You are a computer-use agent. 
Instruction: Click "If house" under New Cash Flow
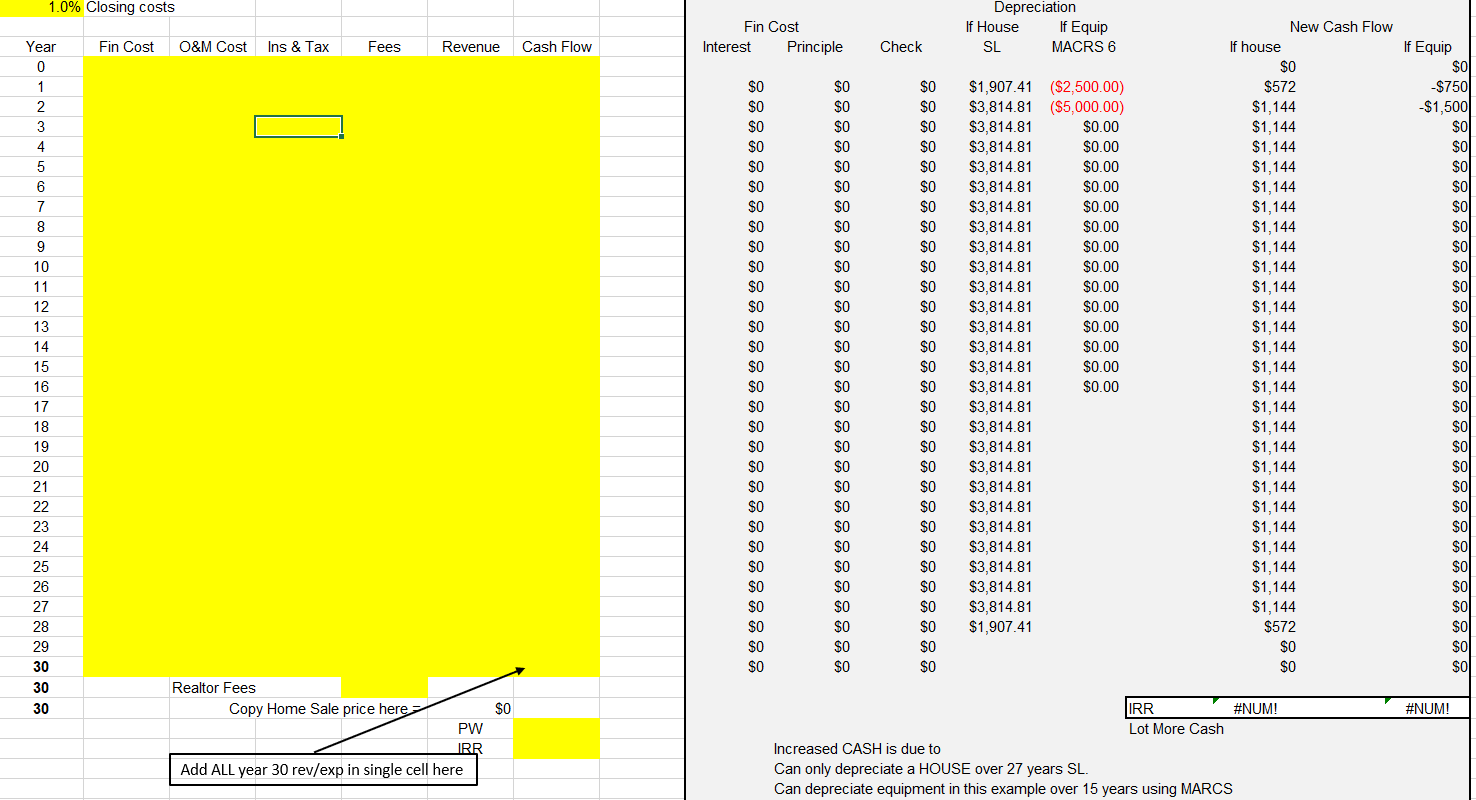click(1255, 46)
